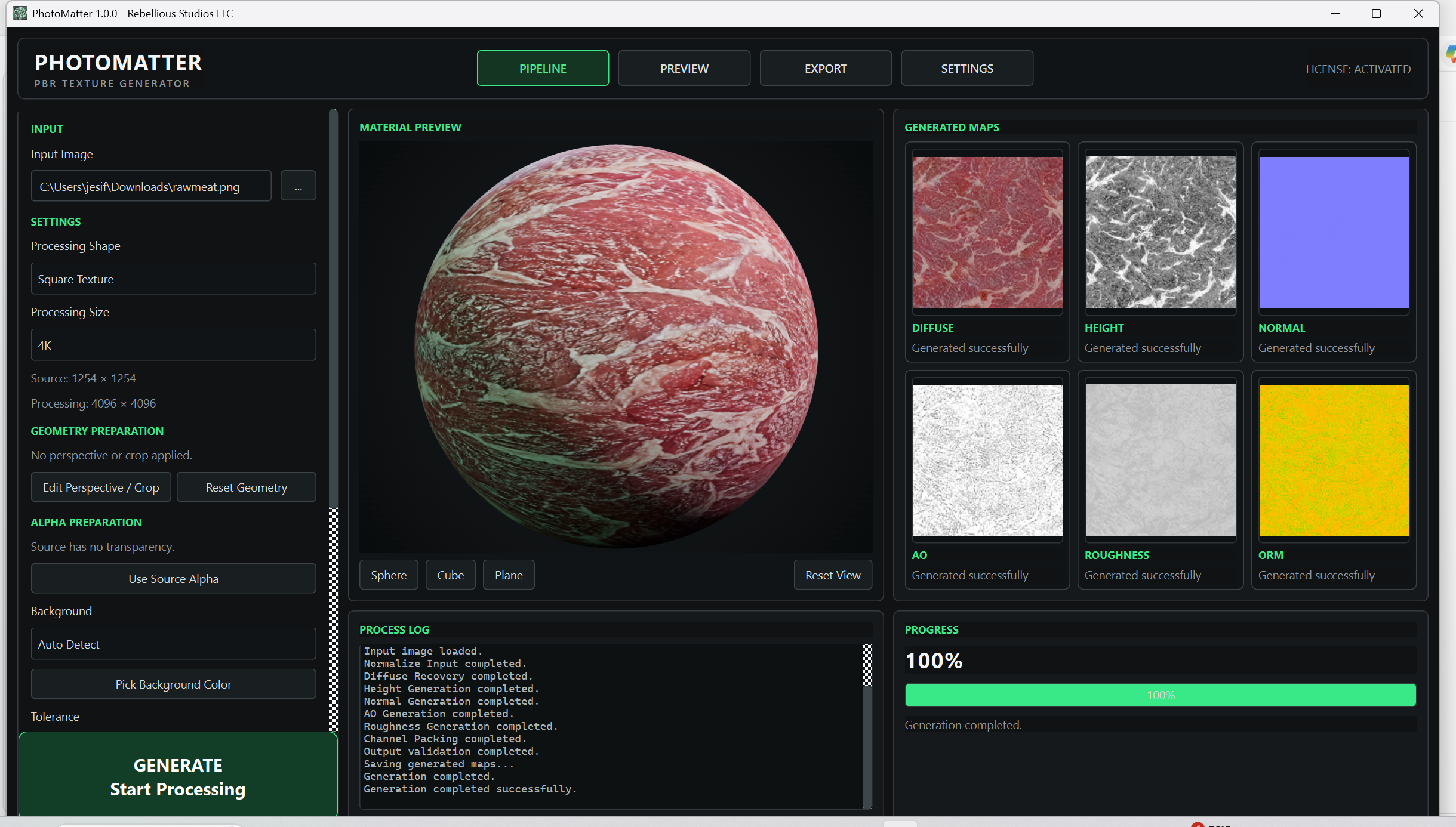This screenshot has height=827, width=1456.
Task: Select Cube preview shape
Action: 450,575
